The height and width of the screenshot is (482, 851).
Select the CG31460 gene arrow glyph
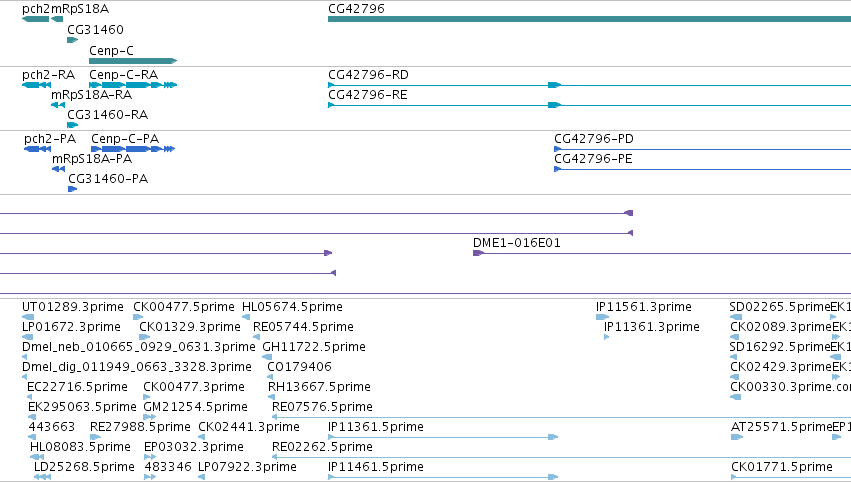pos(73,40)
